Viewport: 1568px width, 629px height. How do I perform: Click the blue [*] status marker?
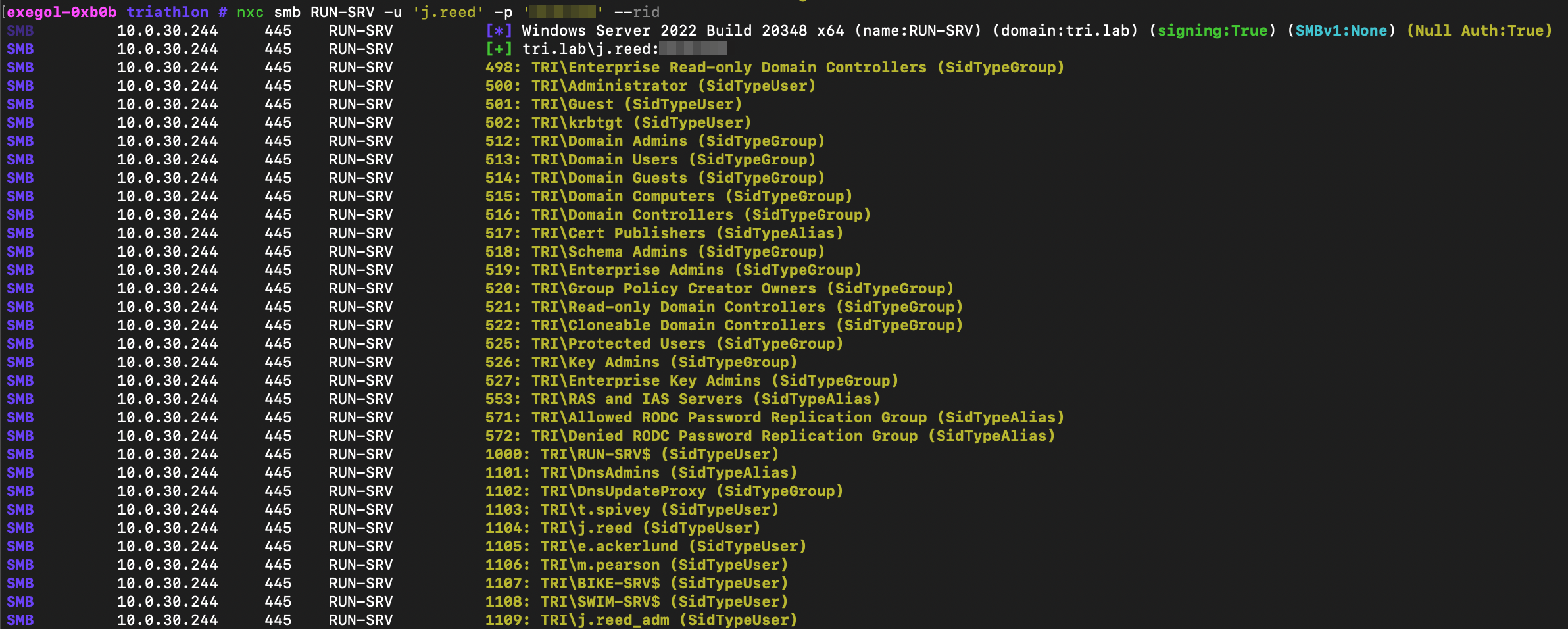point(499,31)
